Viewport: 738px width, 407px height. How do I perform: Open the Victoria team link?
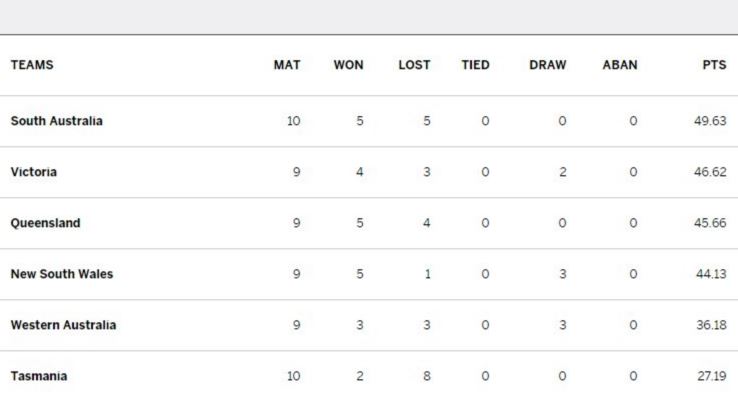[x=34, y=172]
